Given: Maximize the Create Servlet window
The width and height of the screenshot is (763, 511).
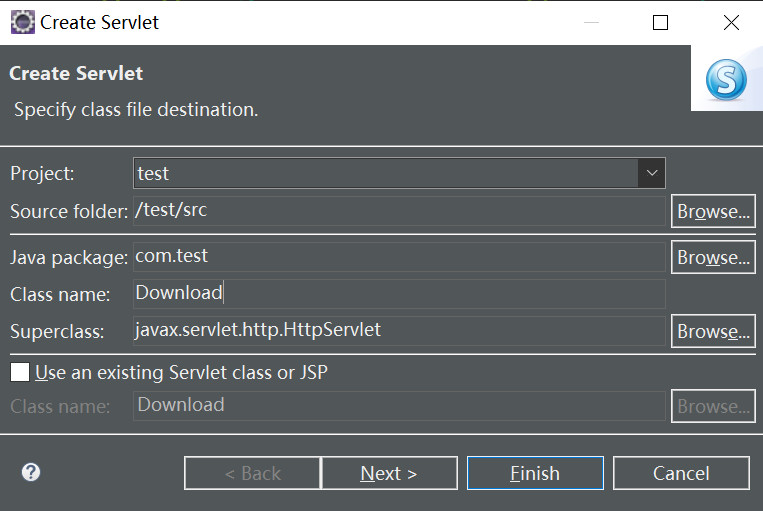Looking at the screenshot, I should click(660, 22).
